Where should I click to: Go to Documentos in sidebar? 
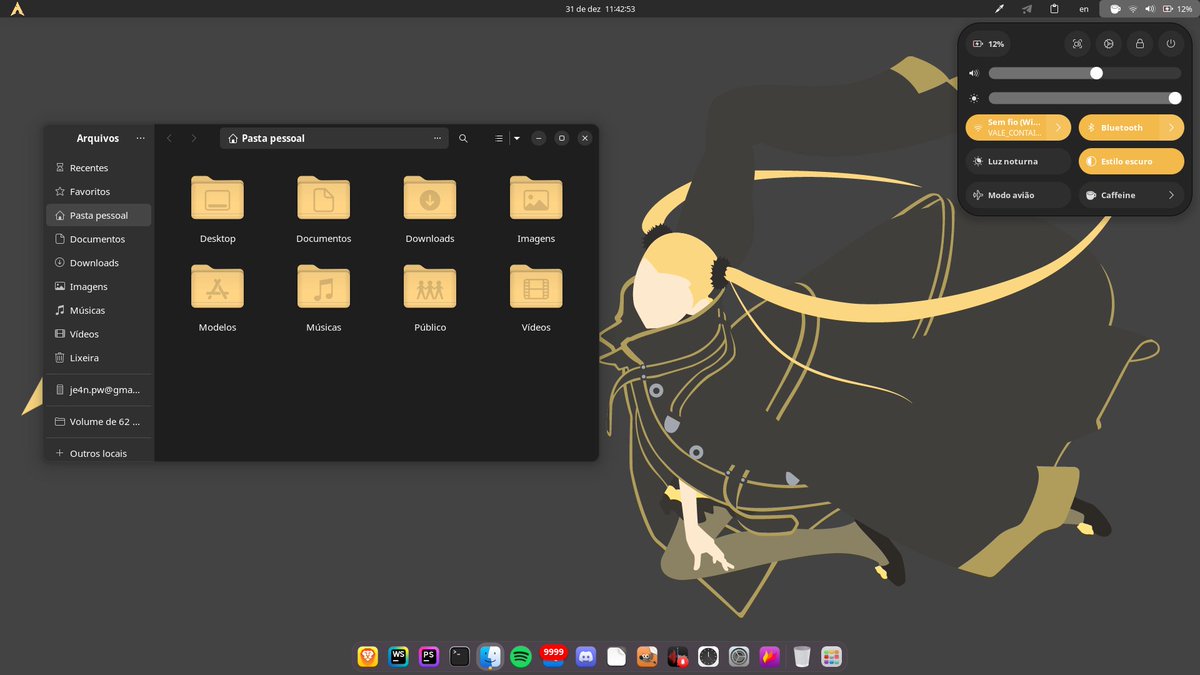99,239
